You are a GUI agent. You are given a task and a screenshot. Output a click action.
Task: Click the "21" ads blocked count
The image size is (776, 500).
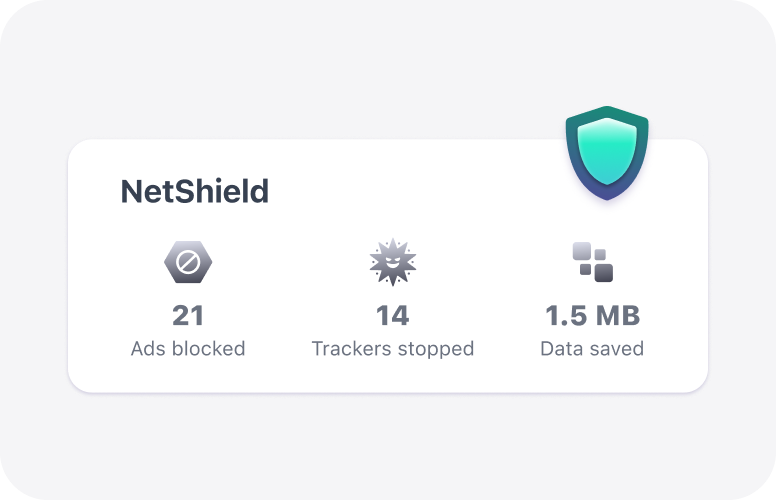click(188, 316)
